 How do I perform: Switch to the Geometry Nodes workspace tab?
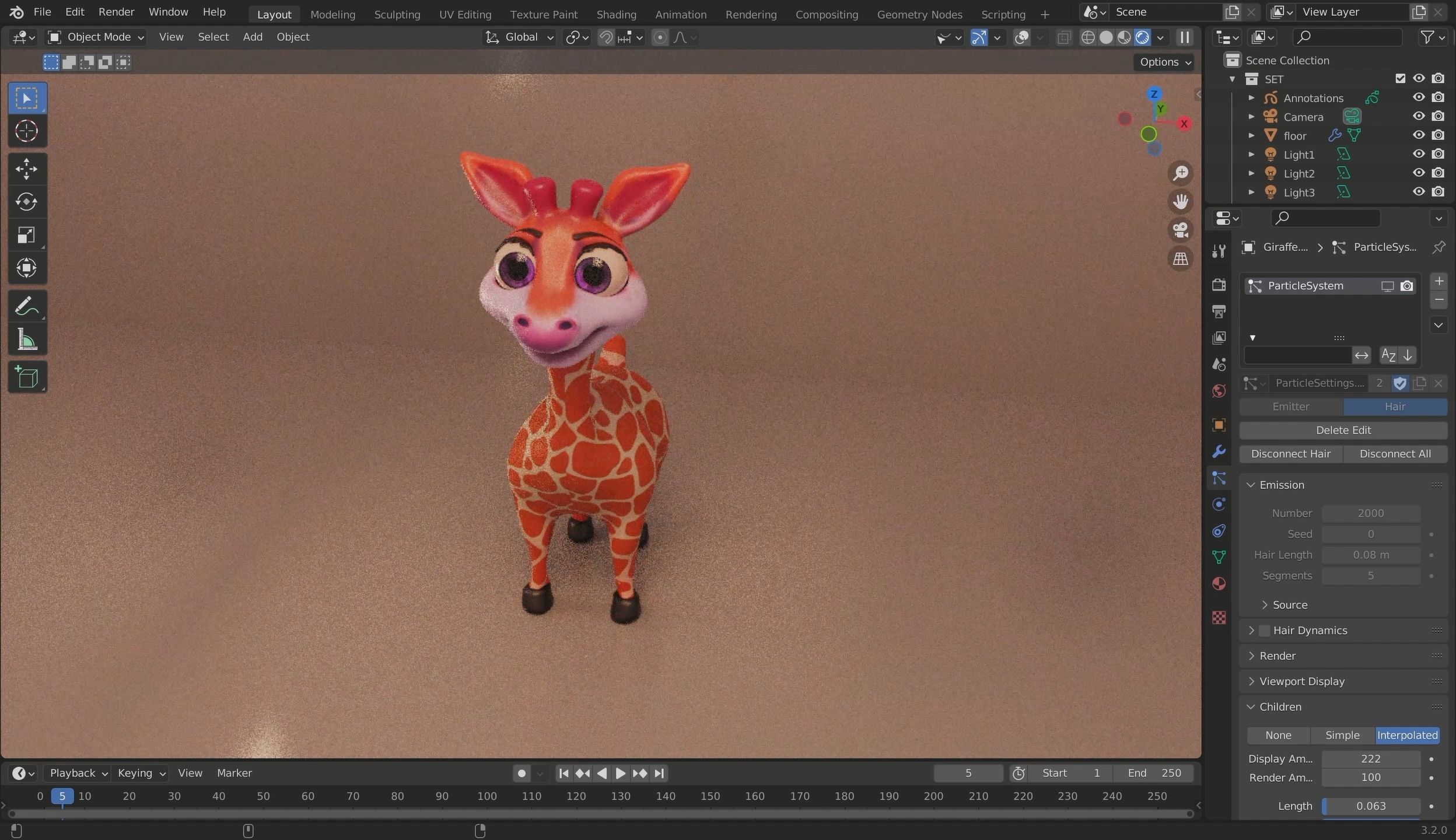coord(919,14)
